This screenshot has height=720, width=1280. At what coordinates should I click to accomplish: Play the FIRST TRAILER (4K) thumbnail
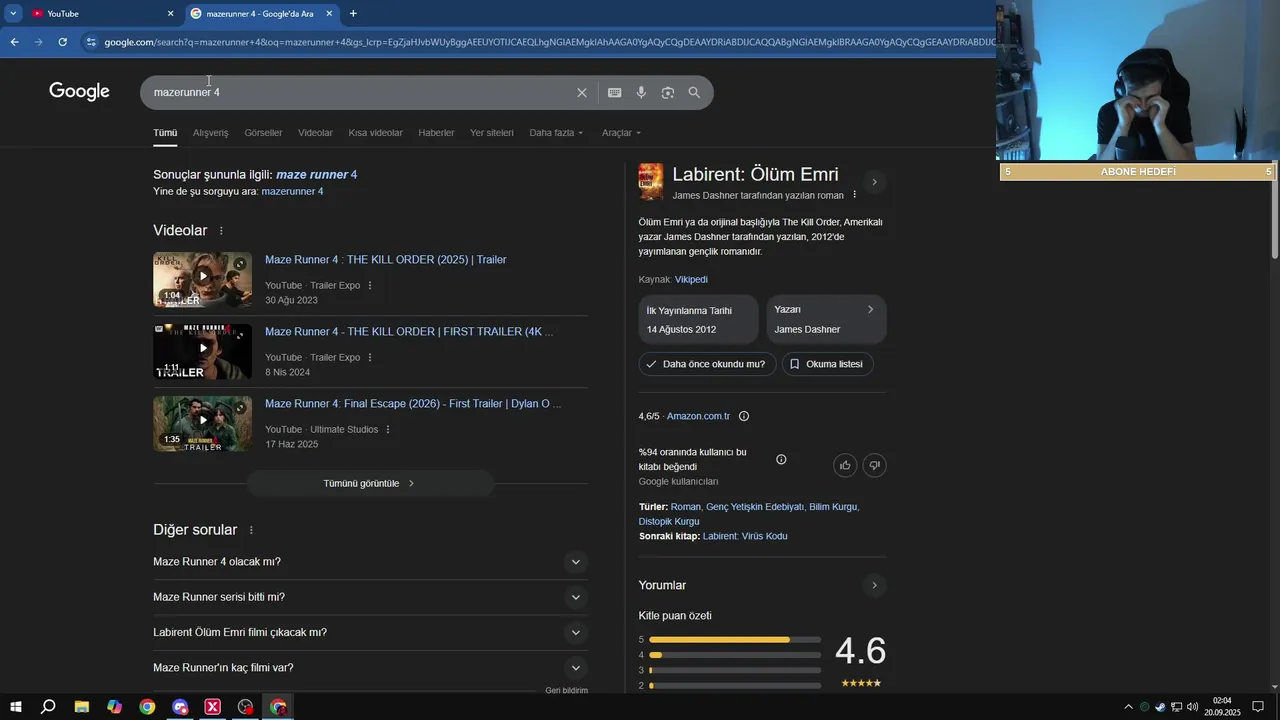[202, 351]
